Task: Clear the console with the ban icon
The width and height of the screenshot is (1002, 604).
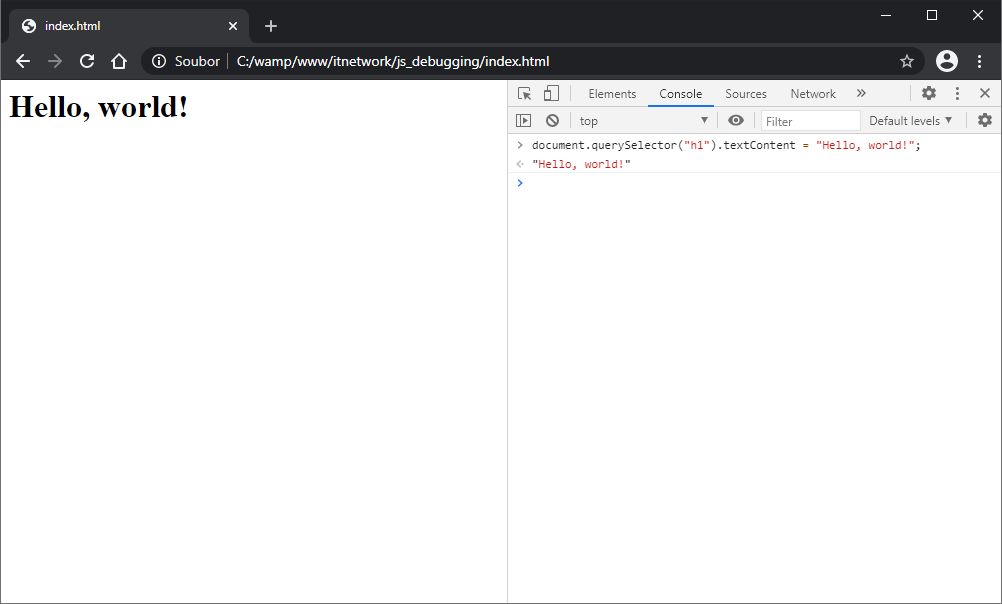Action: point(552,121)
